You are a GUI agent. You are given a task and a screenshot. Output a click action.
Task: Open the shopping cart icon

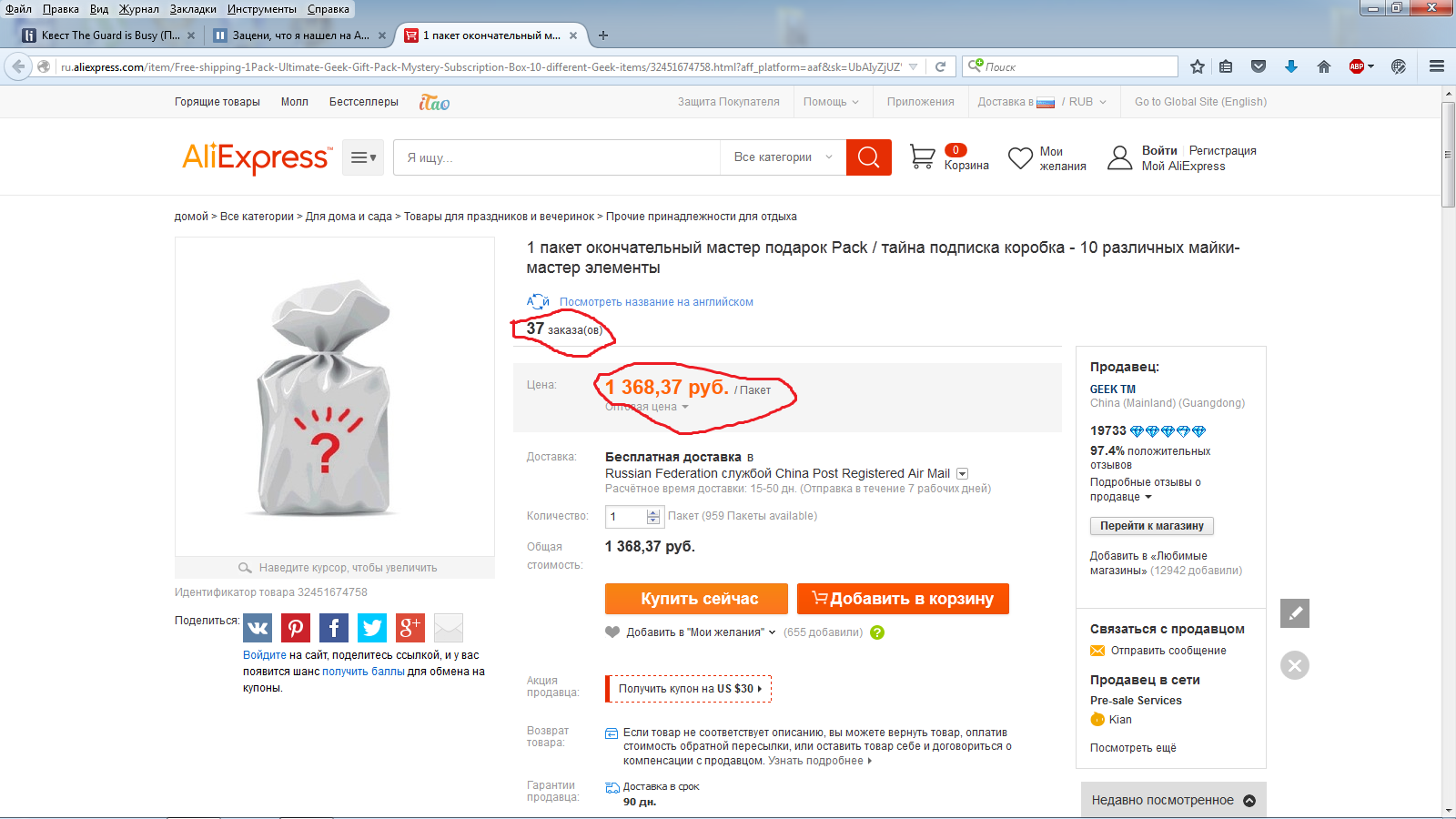tap(922, 157)
